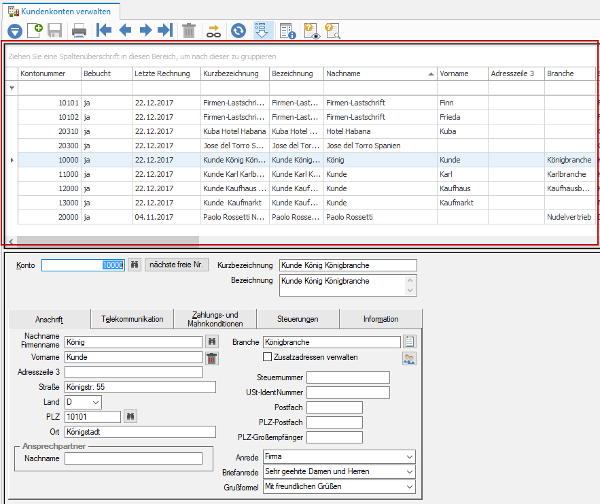
Task: Click the nächste freie Nr. button
Action: point(176,265)
